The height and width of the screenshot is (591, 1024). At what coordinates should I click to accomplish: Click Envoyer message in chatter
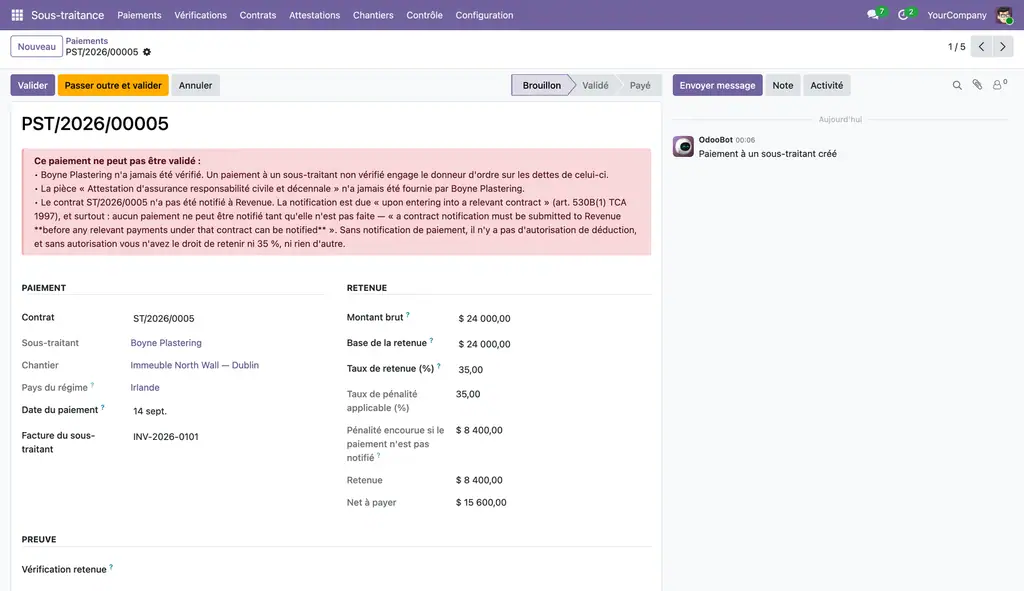point(717,86)
